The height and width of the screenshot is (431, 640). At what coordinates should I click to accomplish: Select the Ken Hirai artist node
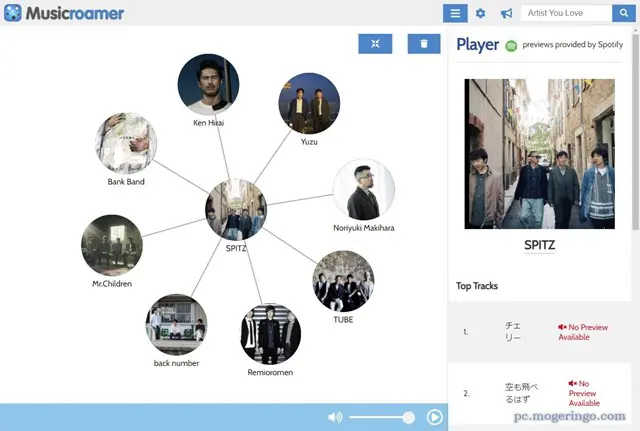[x=209, y=84]
